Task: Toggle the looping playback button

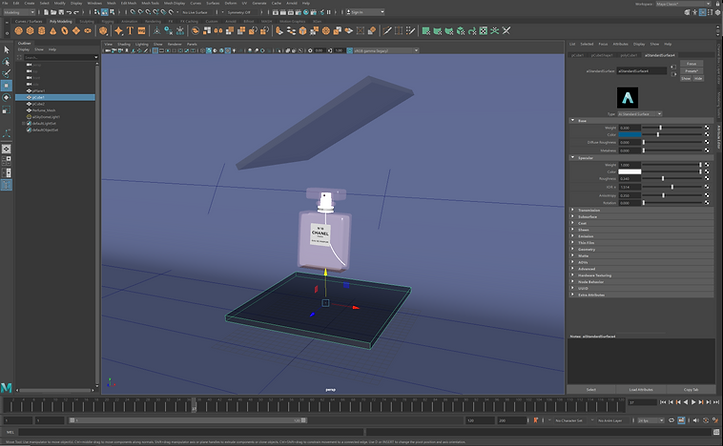Action: (x=671, y=420)
